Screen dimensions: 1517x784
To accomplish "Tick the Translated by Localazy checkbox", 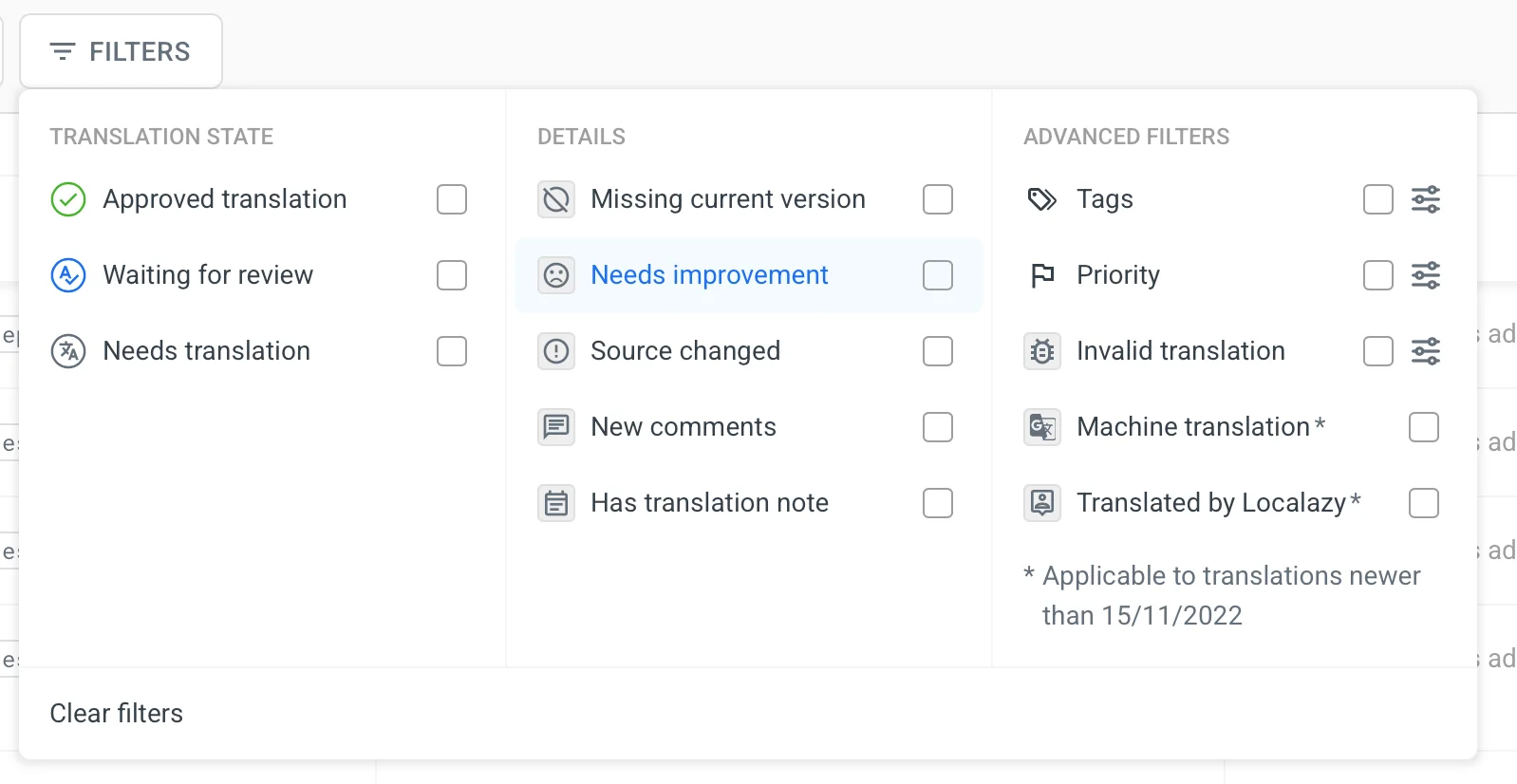I will coord(1424,503).
